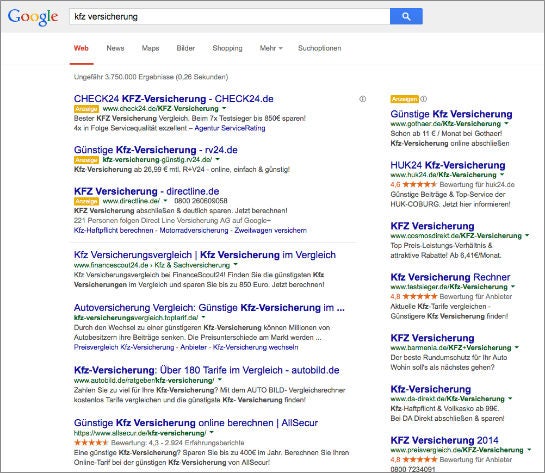
Task: Click the Anzeige badge under CHECK24 title
Action: coord(86,109)
